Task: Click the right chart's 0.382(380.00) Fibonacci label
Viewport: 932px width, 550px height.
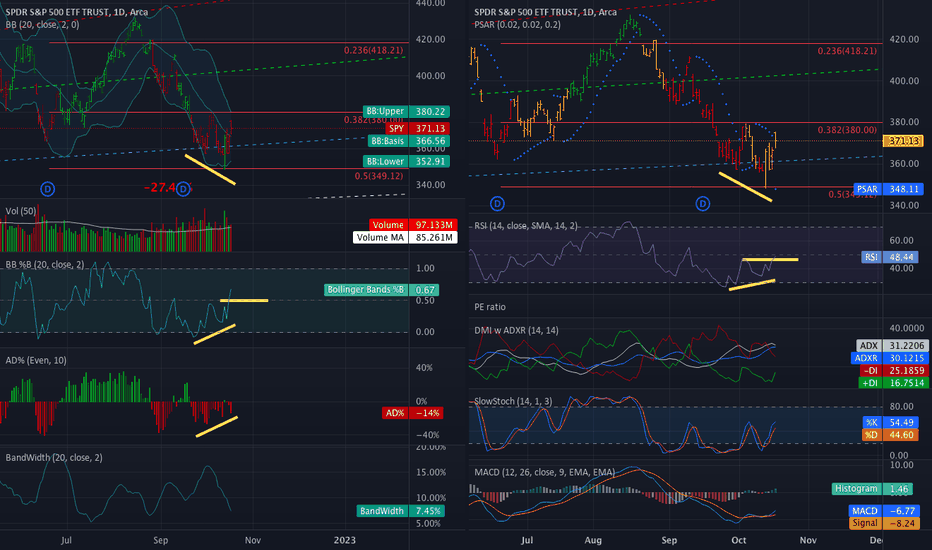Action: click(x=847, y=130)
